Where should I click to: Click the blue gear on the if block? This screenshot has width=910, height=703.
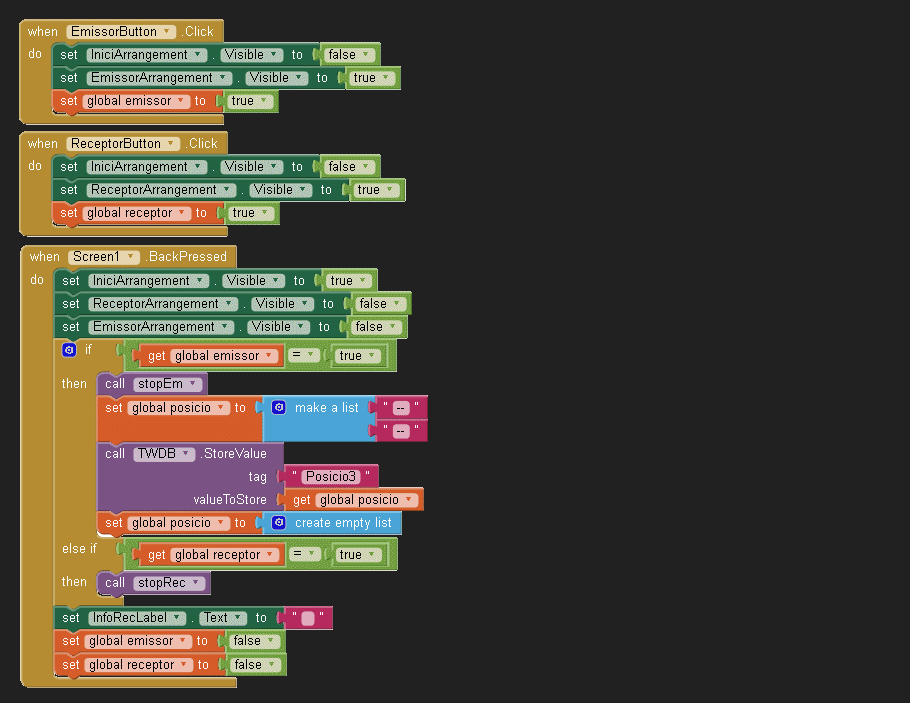tap(69, 350)
